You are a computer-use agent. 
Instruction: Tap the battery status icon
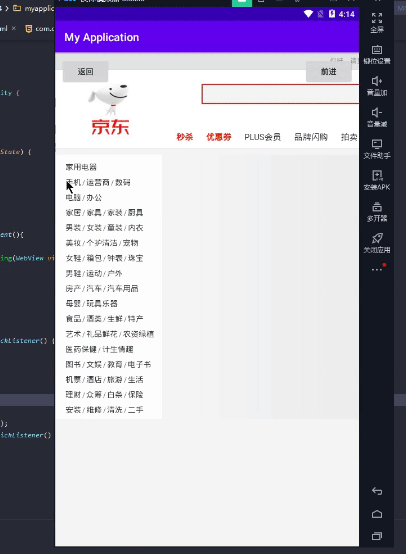[331, 14]
